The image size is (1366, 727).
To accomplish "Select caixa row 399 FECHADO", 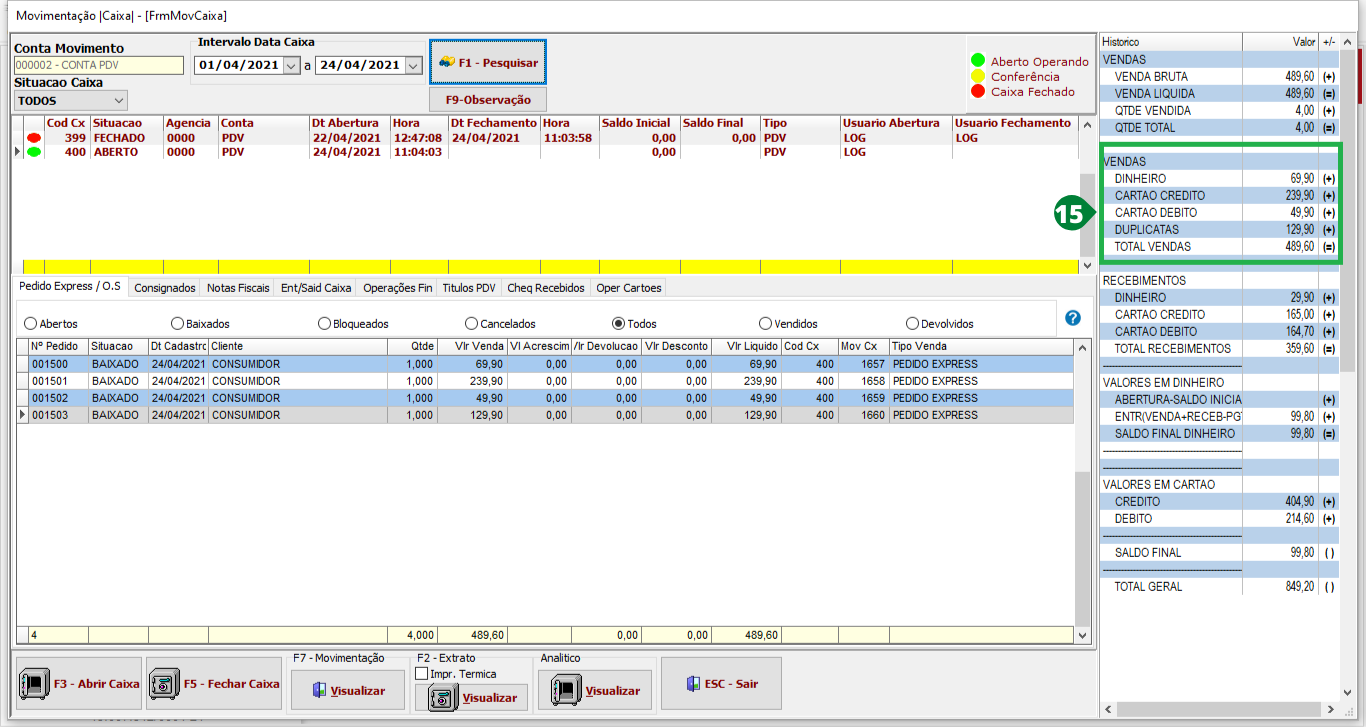I will click(x=545, y=138).
